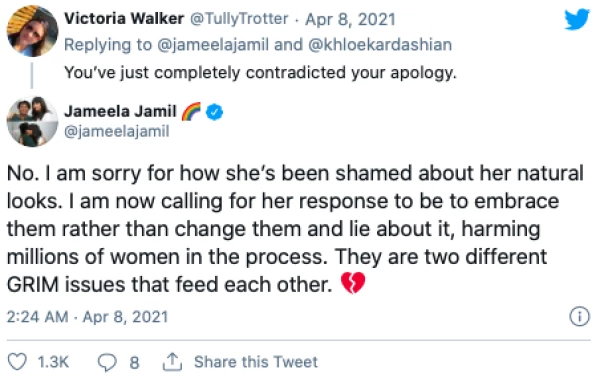Like the tweet with heart icon

coord(17,362)
